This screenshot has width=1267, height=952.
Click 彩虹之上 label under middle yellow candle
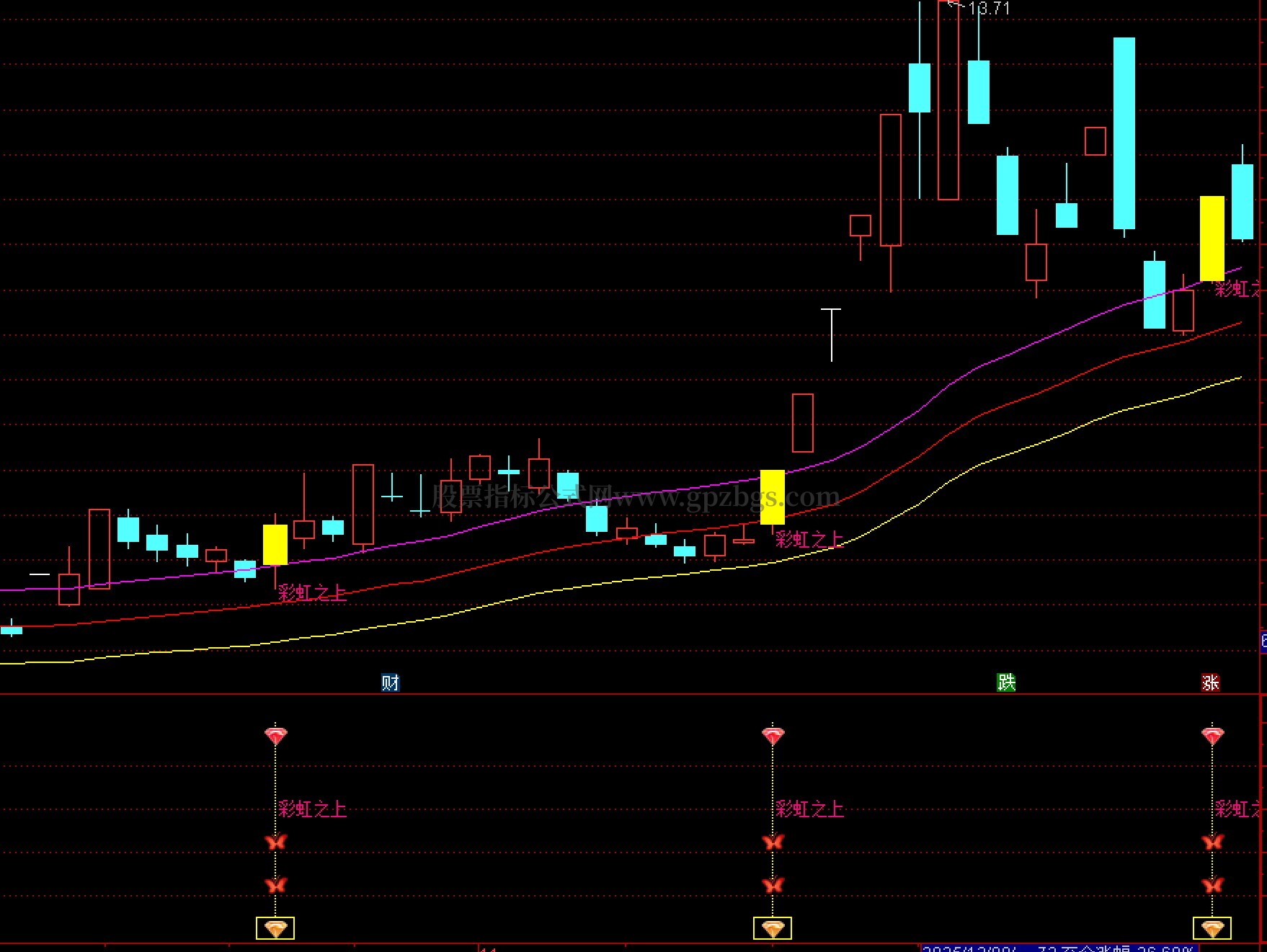click(809, 539)
